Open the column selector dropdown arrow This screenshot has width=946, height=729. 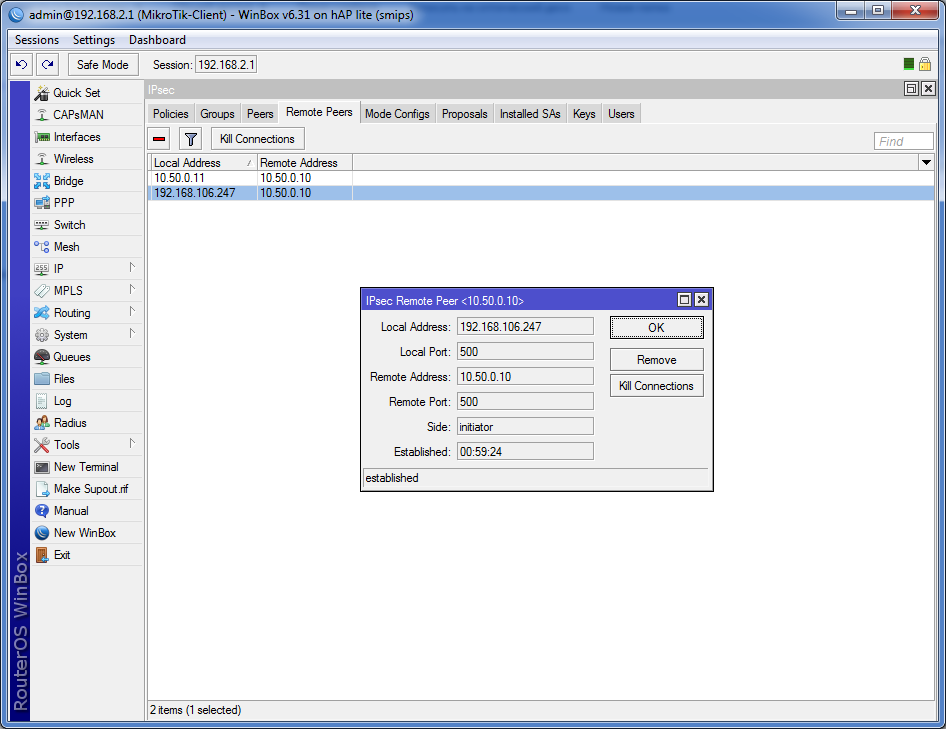click(926, 162)
